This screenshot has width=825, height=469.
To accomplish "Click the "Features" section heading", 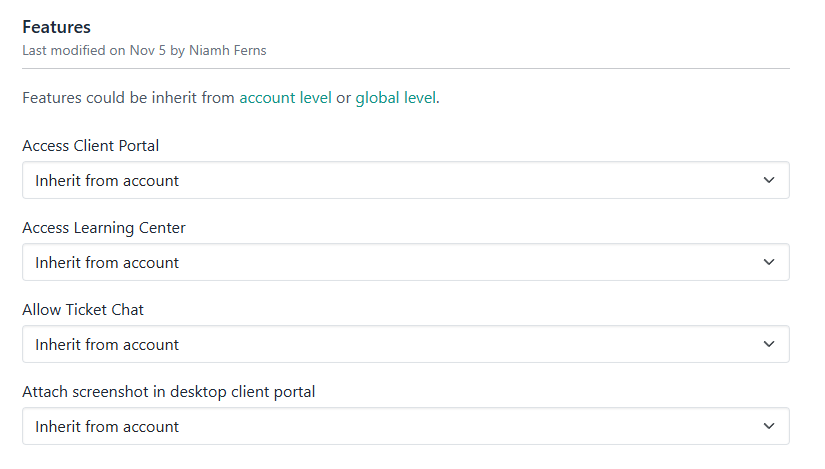I will pyautogui.click(x=55, y=27).
